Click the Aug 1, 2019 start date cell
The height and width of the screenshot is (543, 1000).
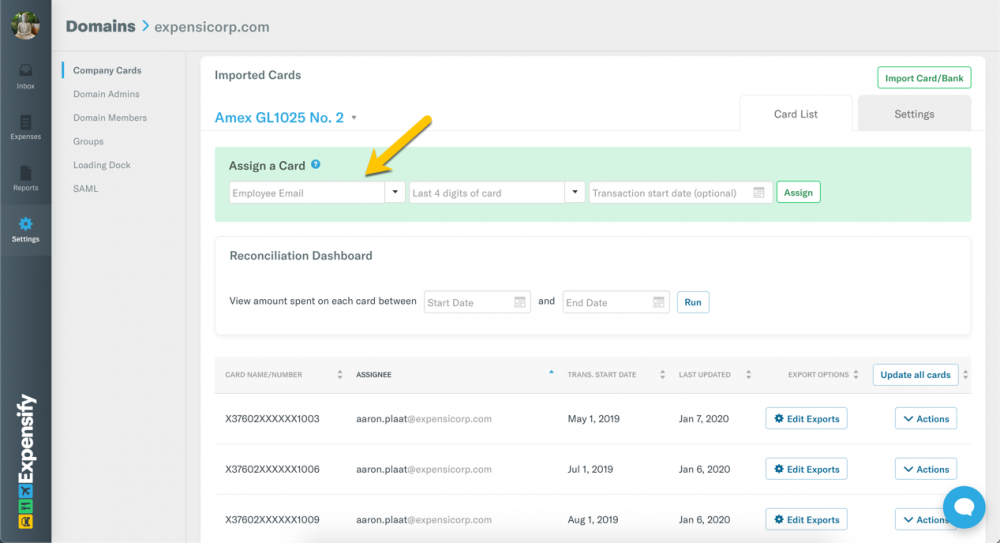tap(592, 519)
